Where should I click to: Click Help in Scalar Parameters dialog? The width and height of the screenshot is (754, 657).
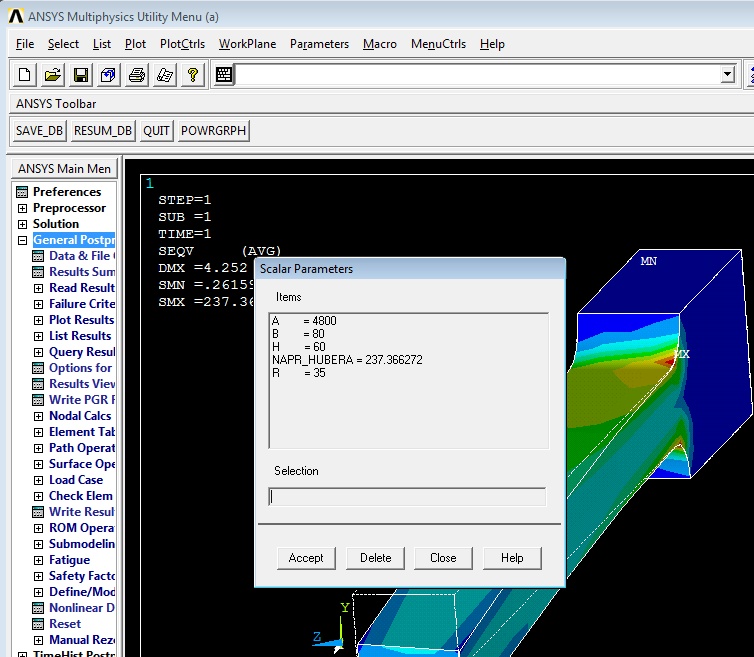pyautogui.click(x=512, y=558)
